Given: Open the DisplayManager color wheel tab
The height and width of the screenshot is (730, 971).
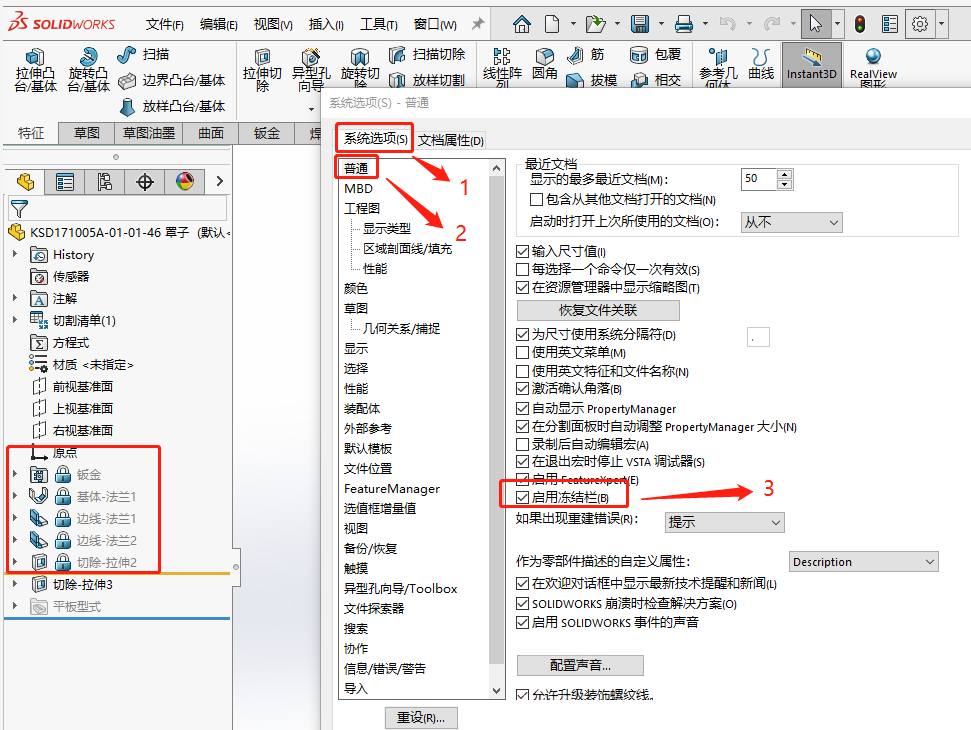Looking at the screenshot, I should pyautogui.click(x=185, y=181).
